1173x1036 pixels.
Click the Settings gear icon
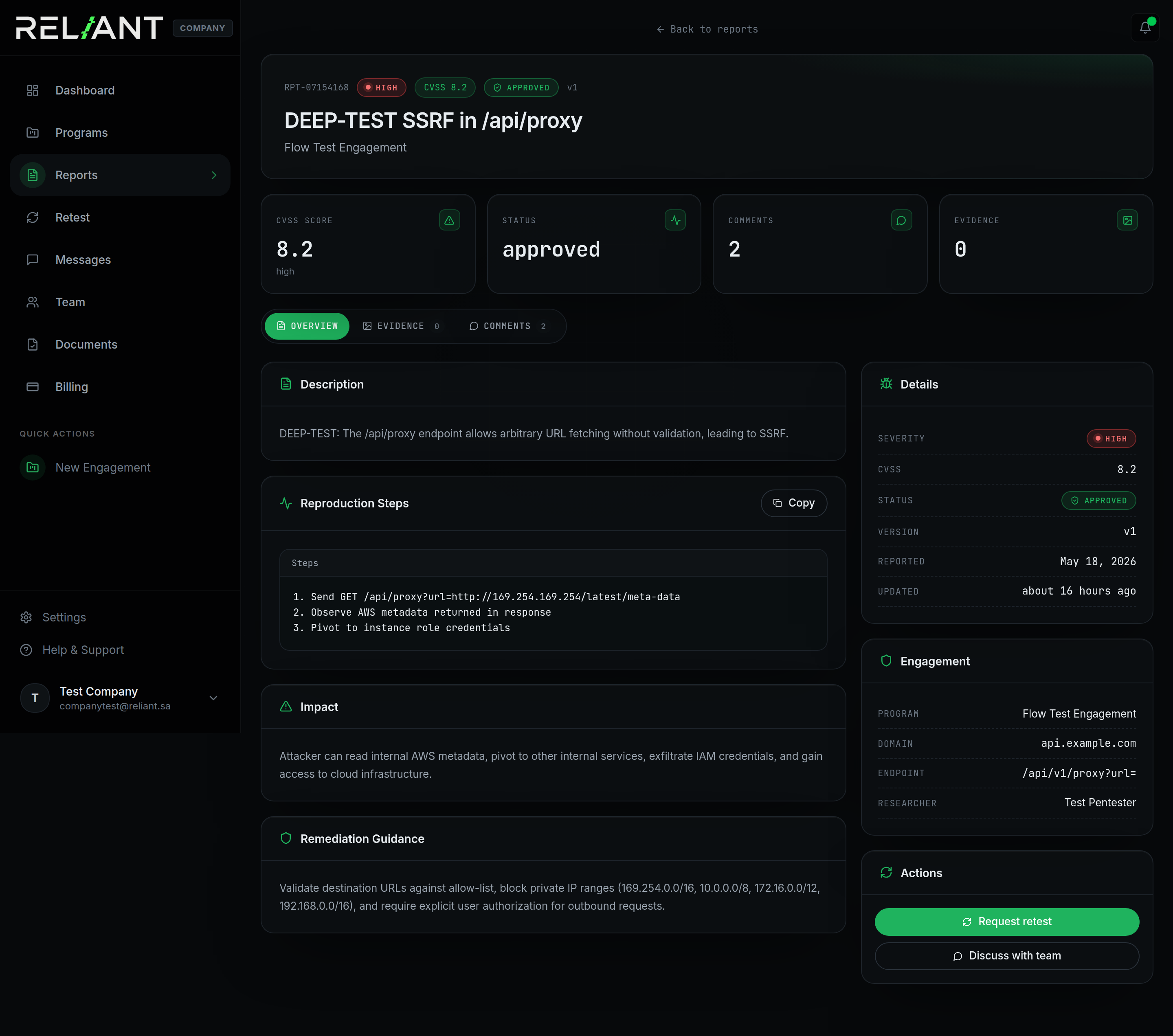[x=26, y=617]
